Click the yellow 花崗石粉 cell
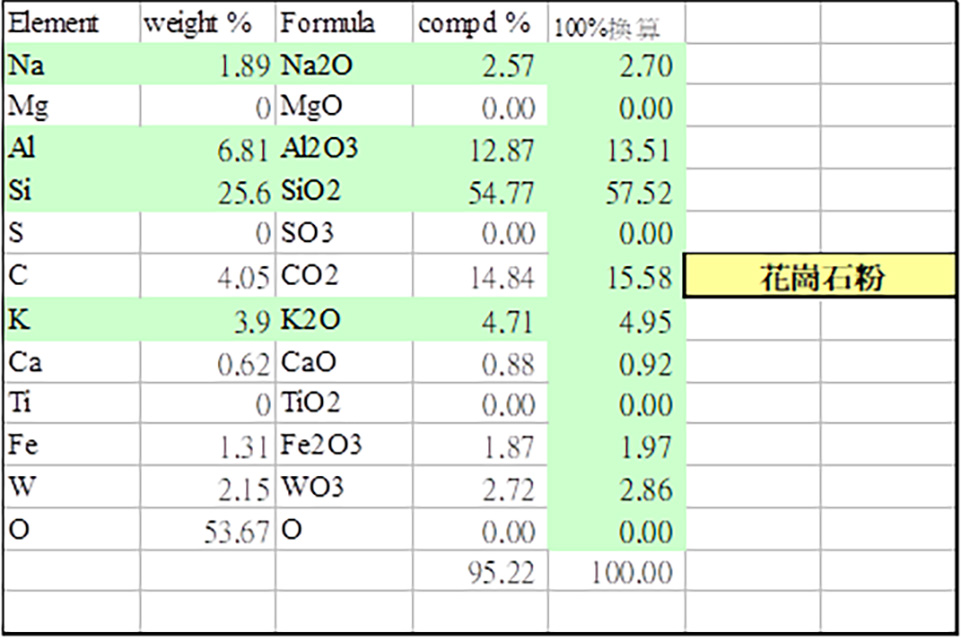961x640 pixels. coord(819,276)
